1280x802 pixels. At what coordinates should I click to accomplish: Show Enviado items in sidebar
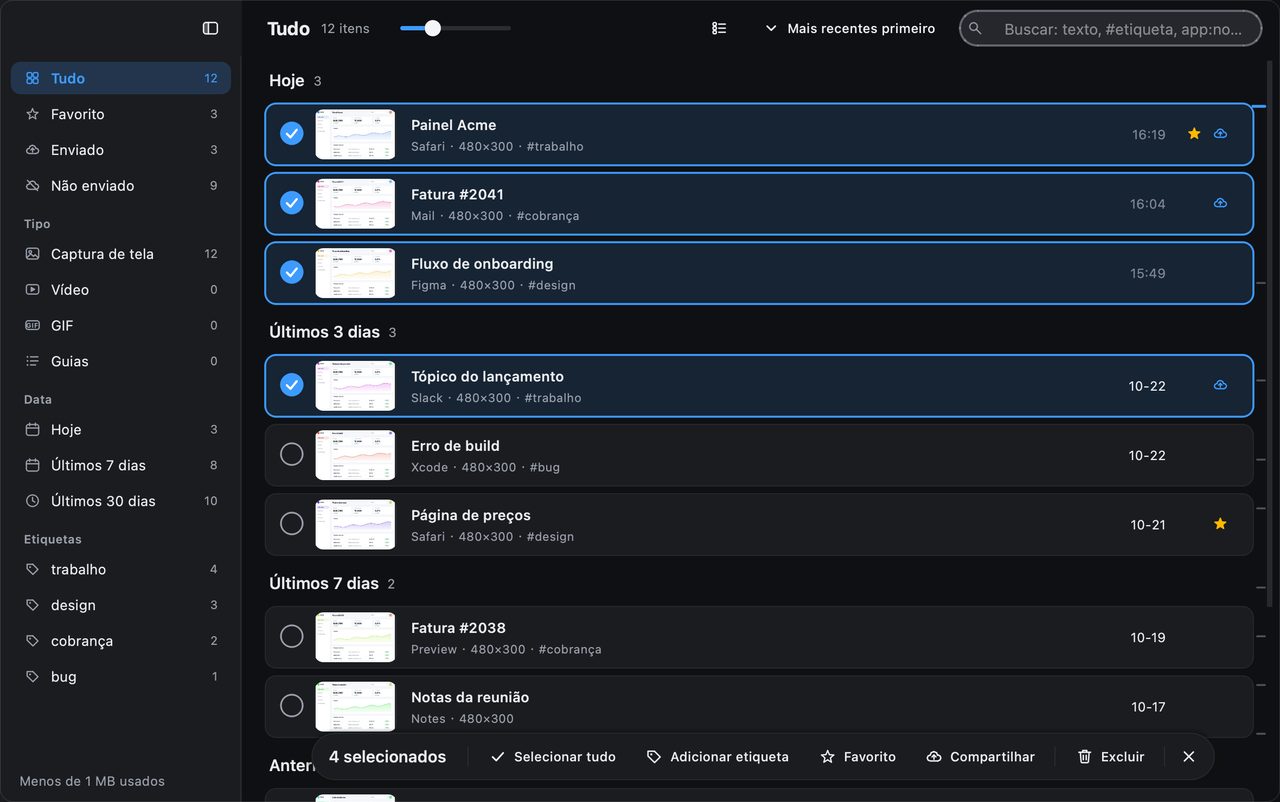[121, 150]
